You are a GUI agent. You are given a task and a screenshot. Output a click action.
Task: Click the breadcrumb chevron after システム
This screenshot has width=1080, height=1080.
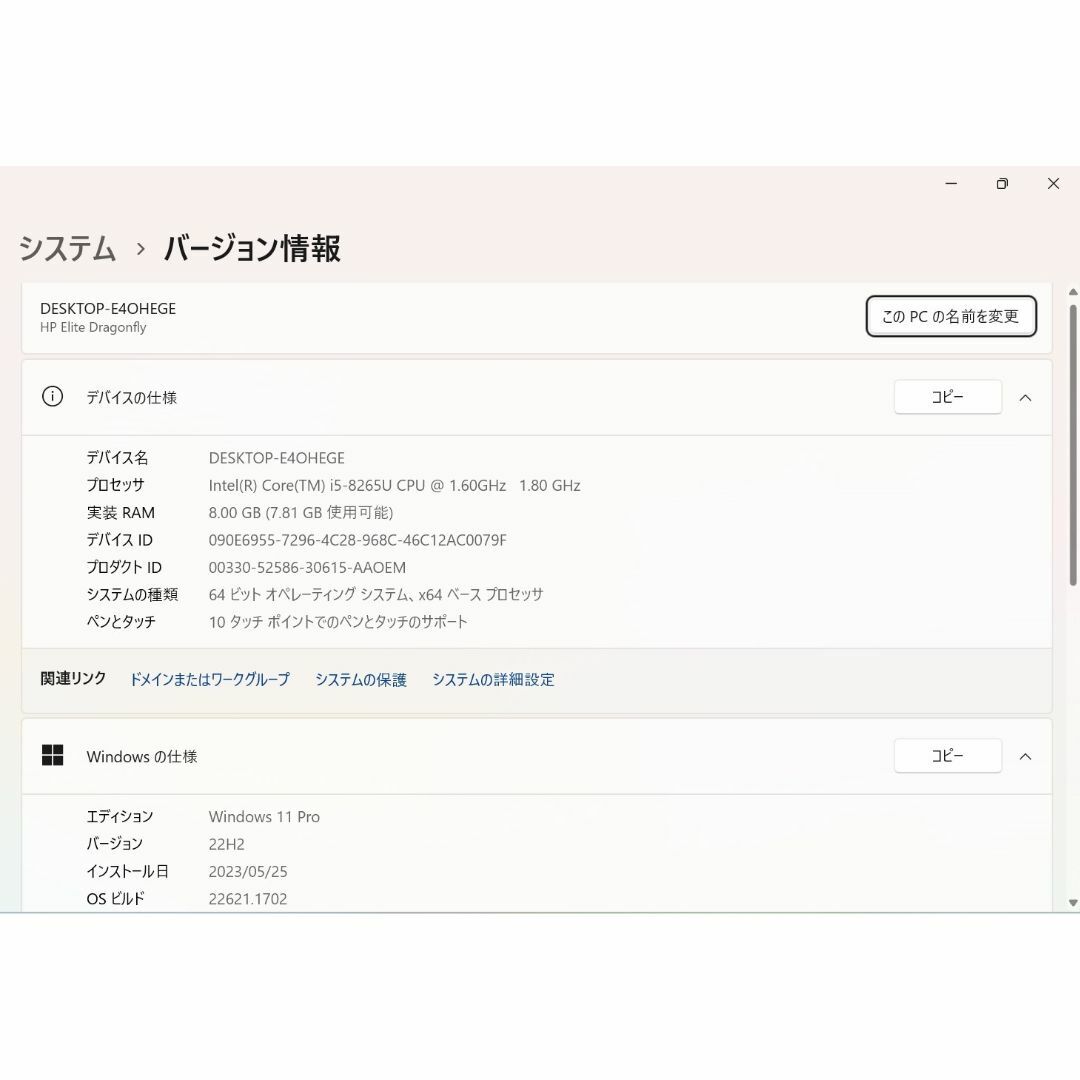(x=141, y=249)
